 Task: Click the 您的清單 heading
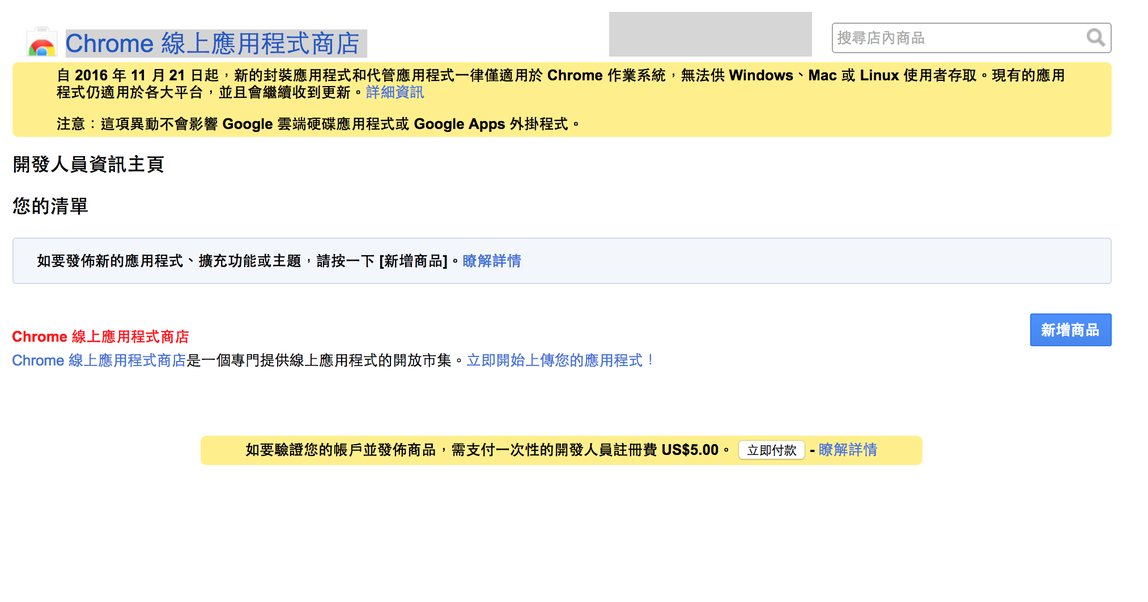tap(51, 207)
